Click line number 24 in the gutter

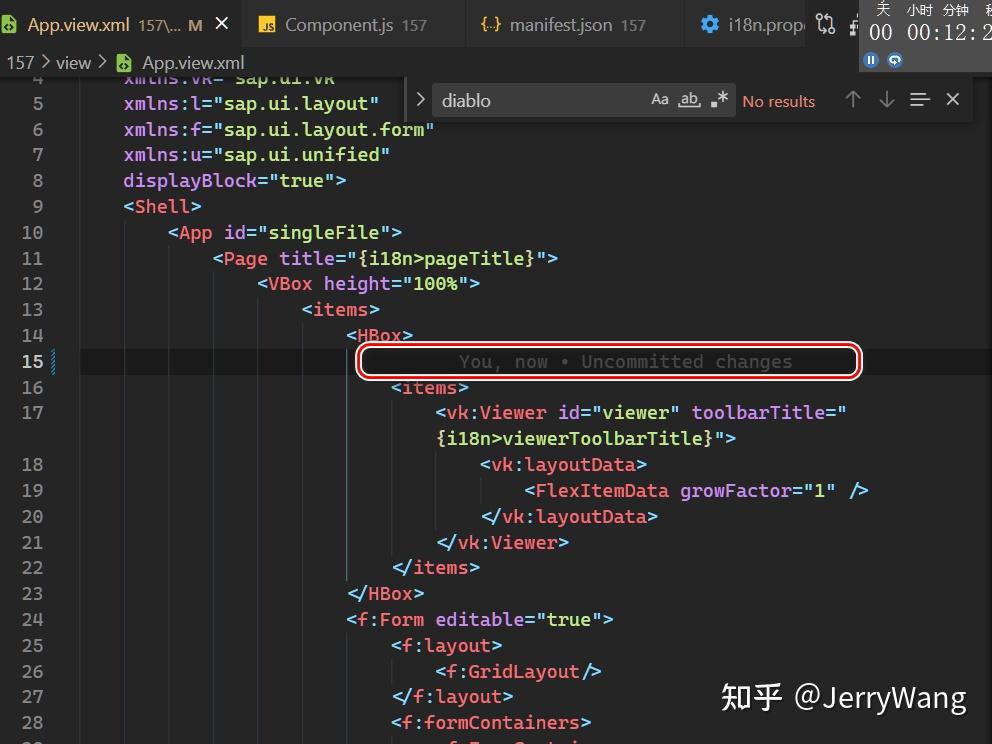32,619
